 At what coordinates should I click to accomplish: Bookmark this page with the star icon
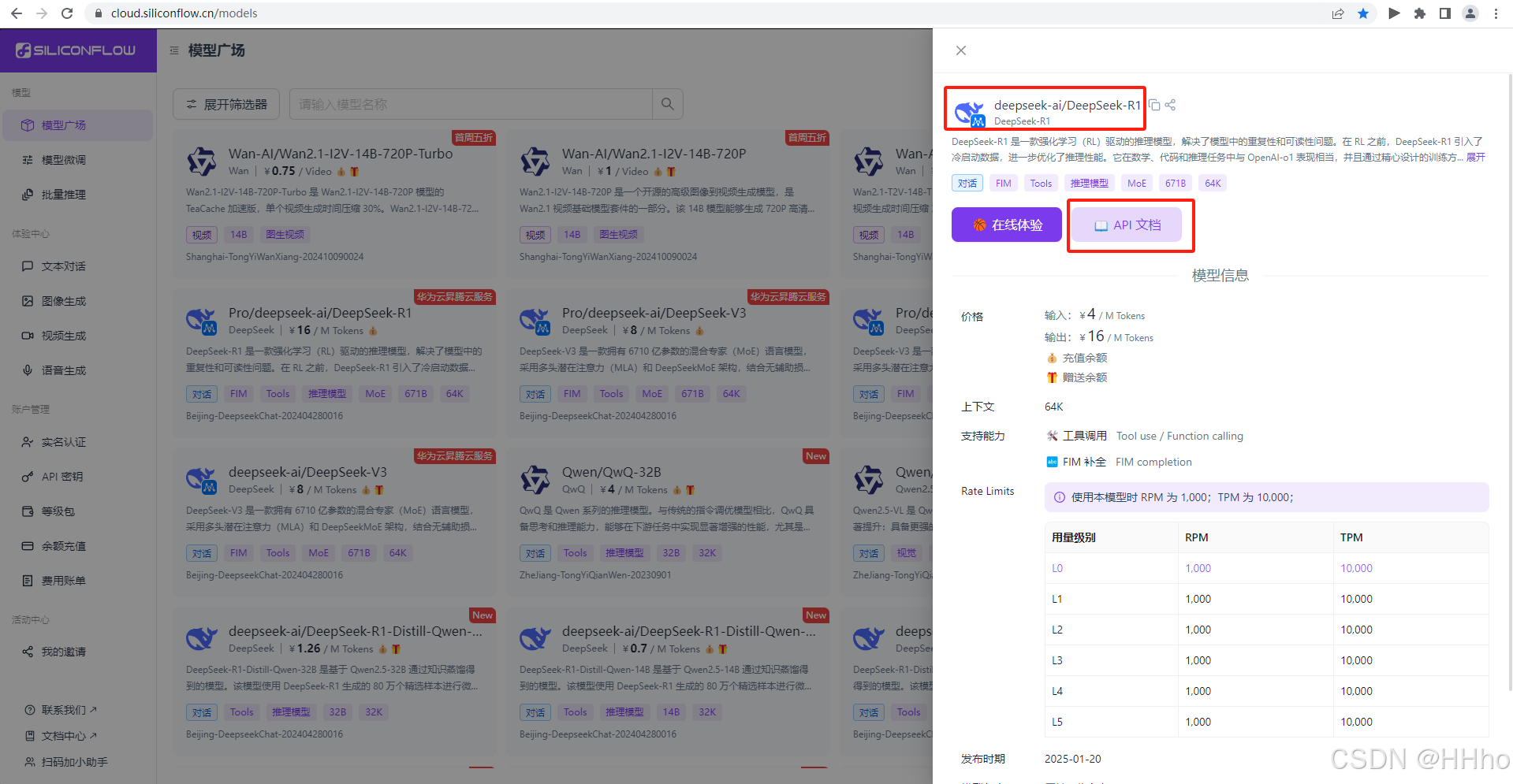(x=1363, y=13)
